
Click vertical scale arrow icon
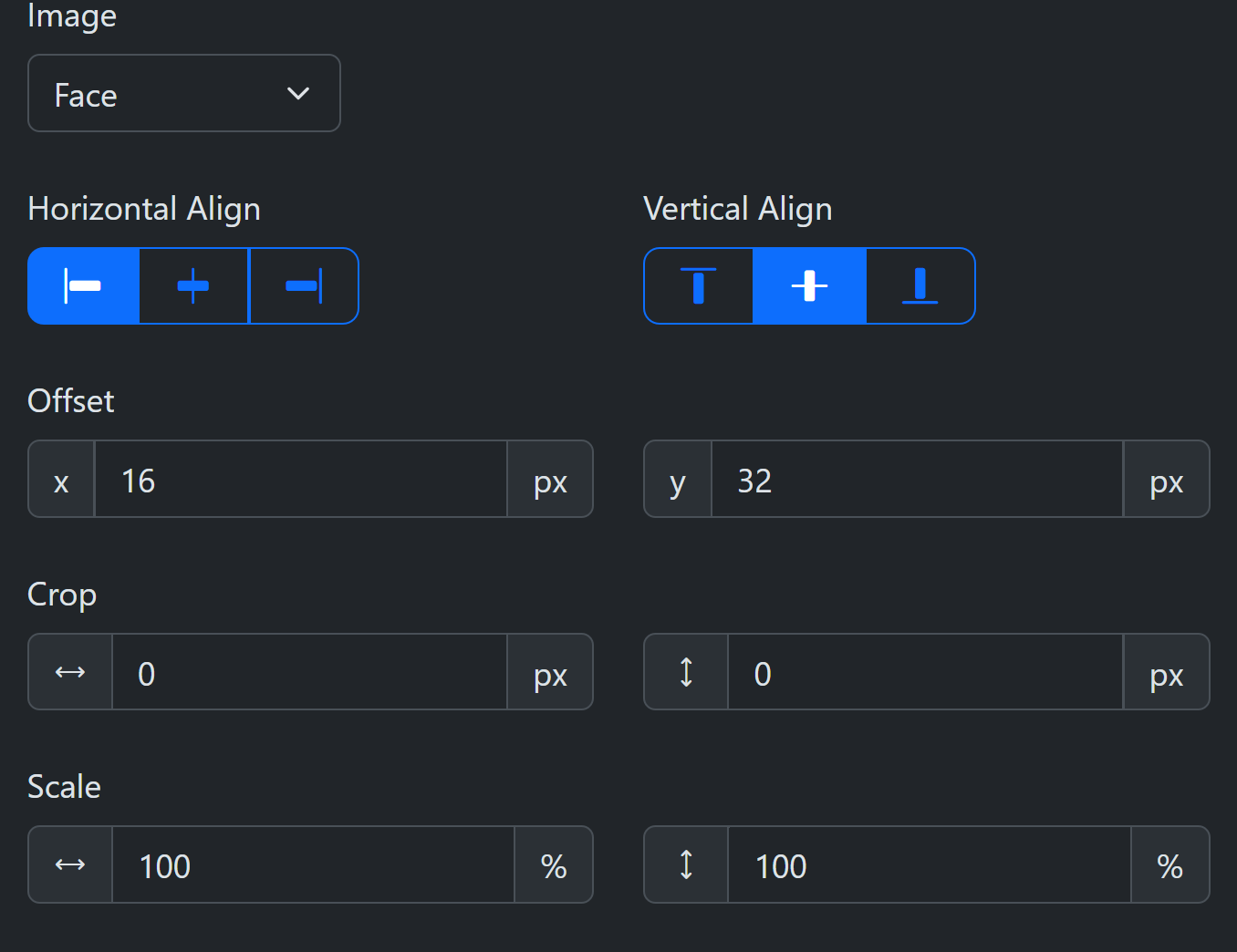pos(686,865)
